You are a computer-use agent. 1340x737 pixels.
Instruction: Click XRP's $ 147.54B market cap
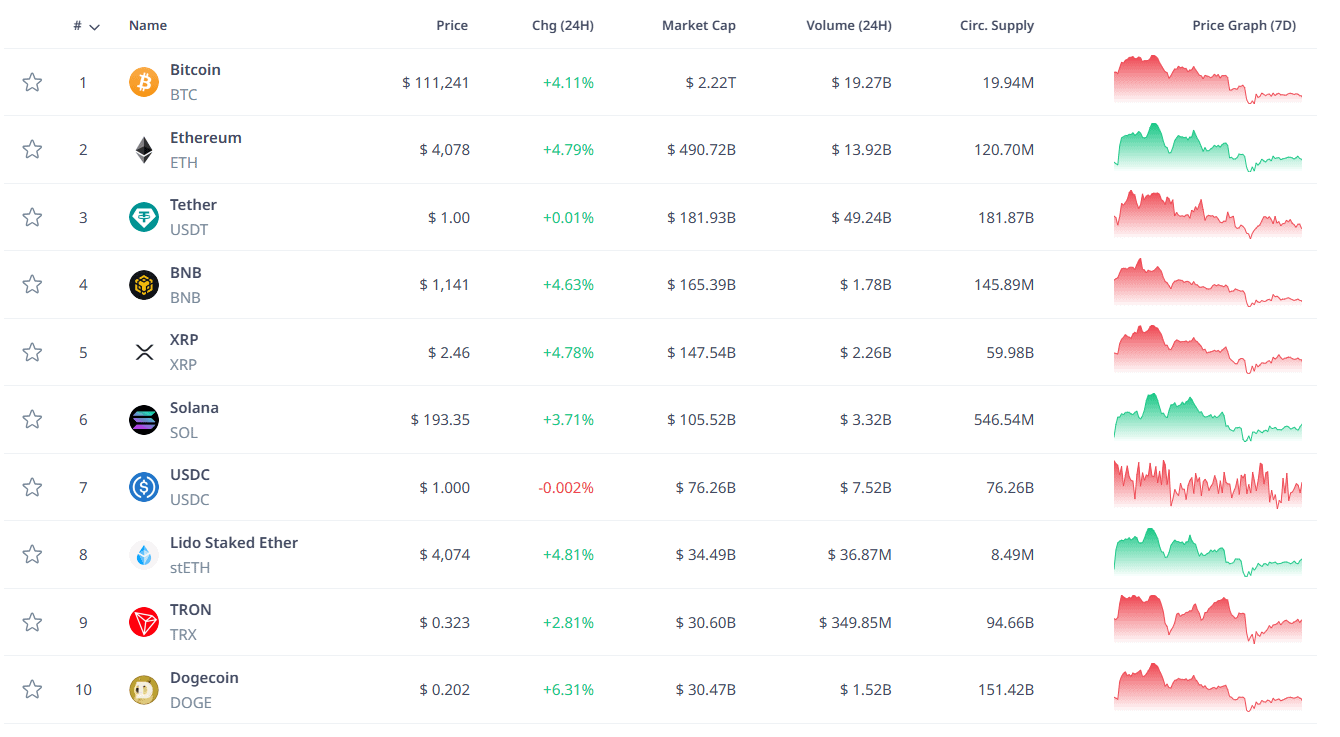coord(702,353)
